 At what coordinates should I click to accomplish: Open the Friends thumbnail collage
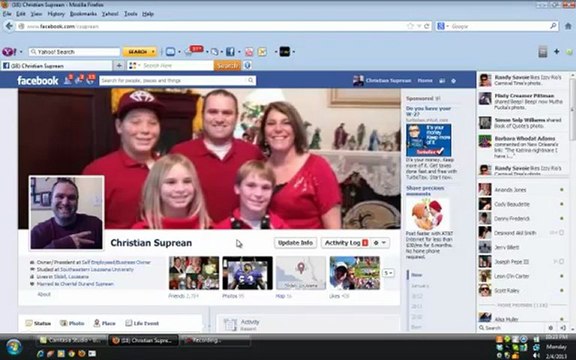[x=194, y=273]
